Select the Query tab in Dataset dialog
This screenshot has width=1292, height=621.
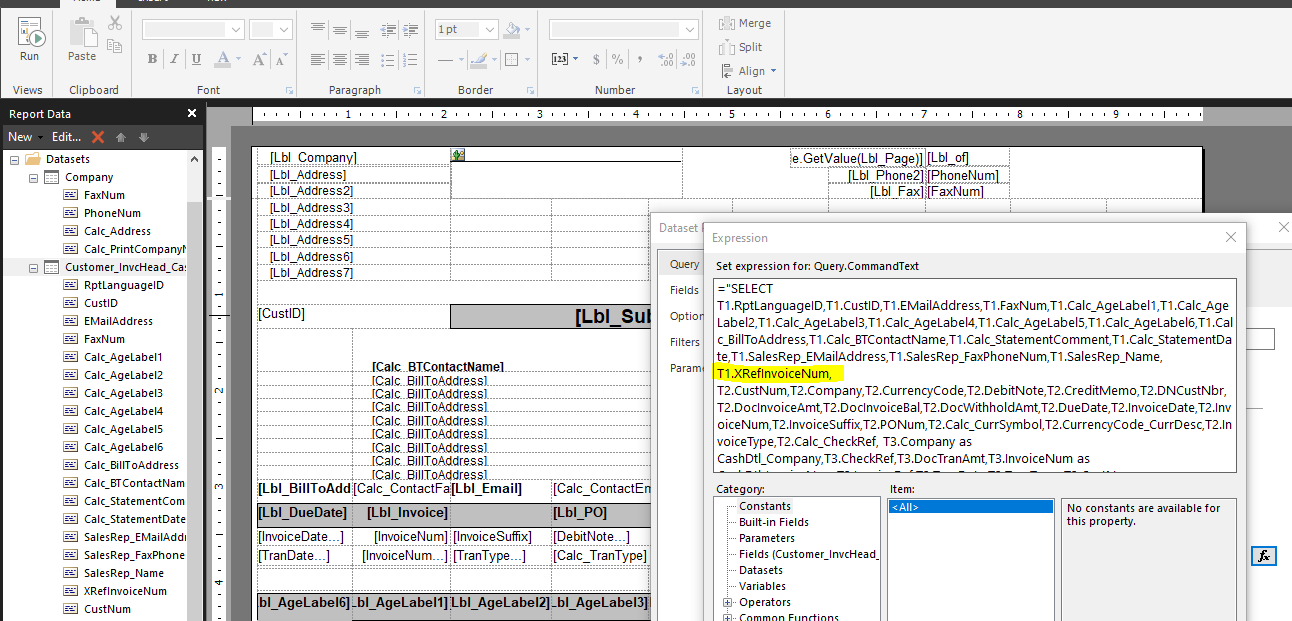click(684, 264)
